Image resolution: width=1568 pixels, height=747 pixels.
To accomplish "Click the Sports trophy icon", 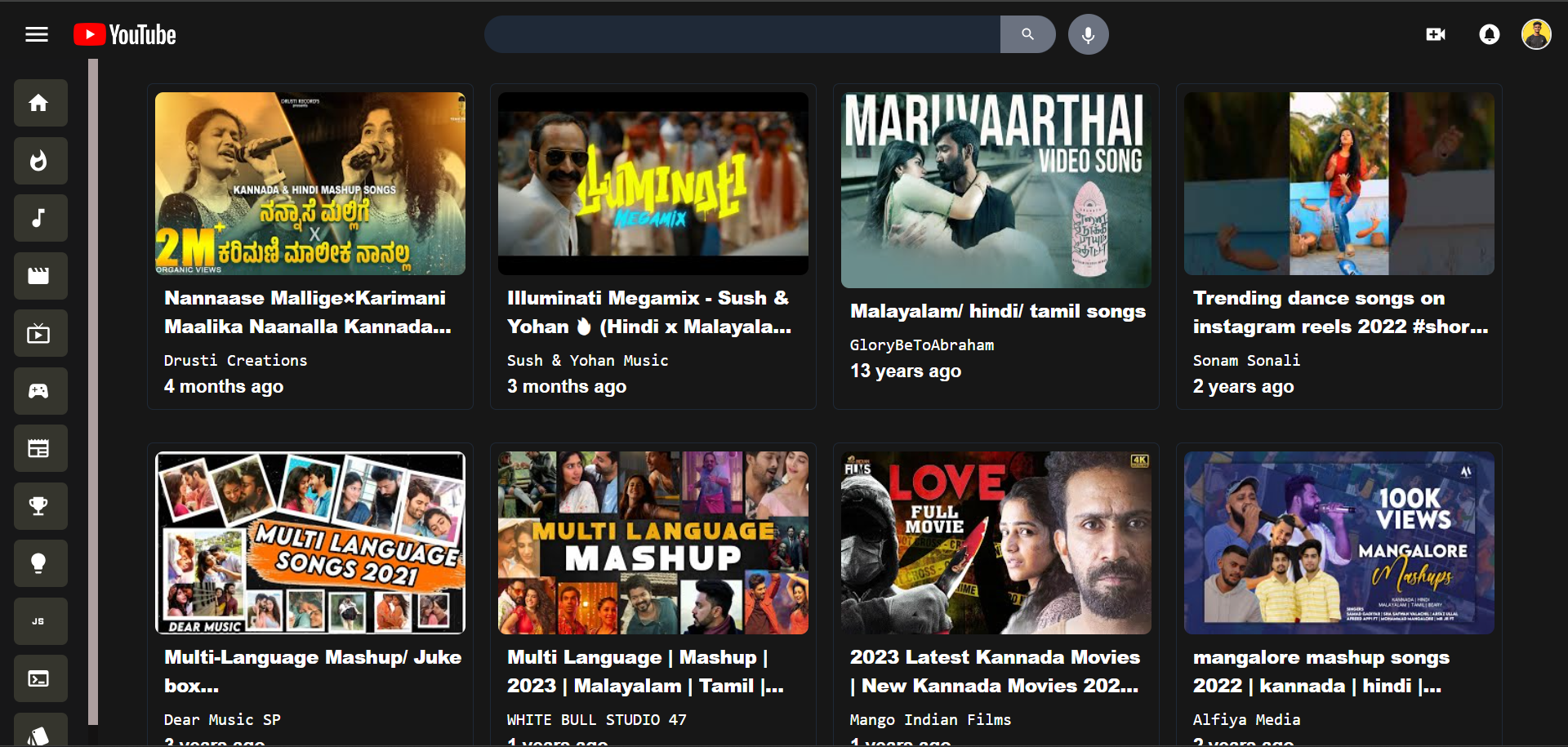I will click(40, 505).
